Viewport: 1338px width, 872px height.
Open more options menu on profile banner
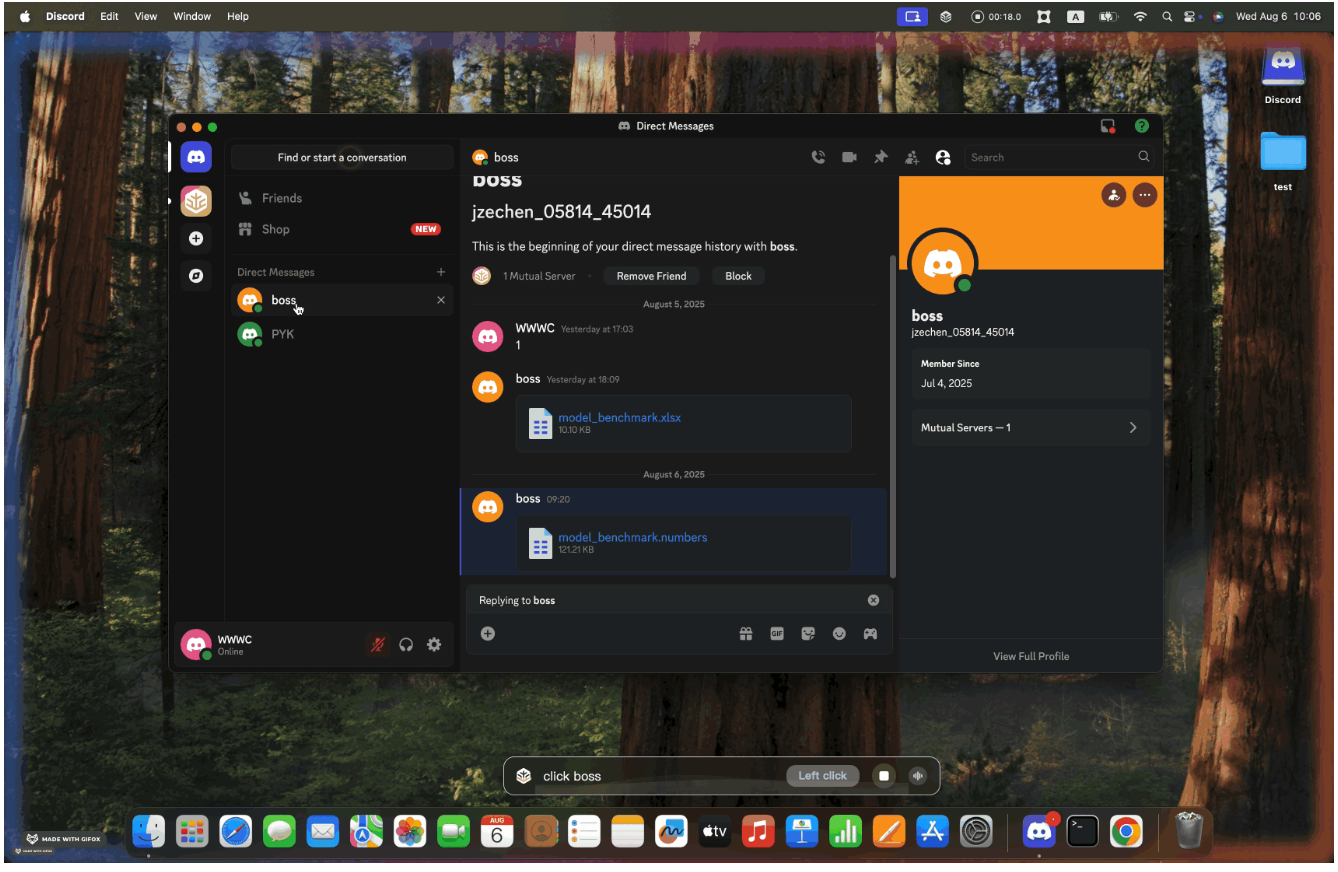point(1145,195)
